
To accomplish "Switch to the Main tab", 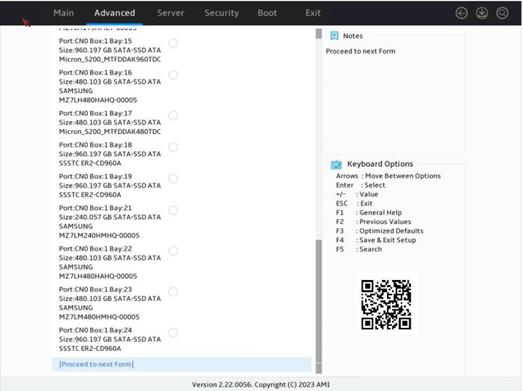I will click(64, 13).
